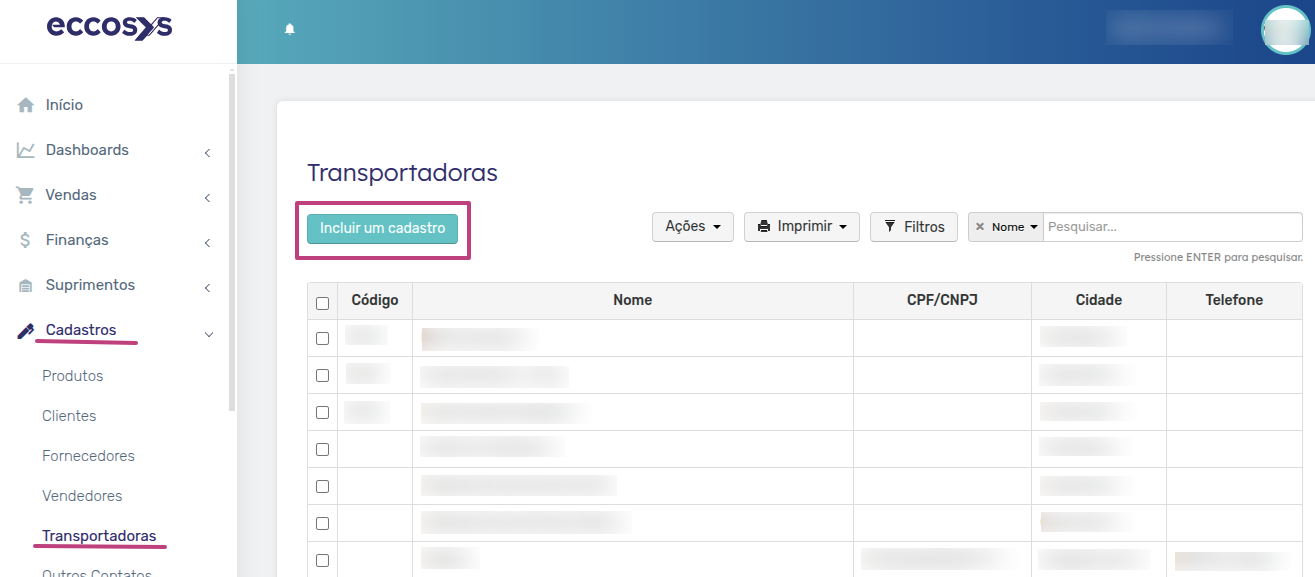This screenshot has width=1315, height=577.
Task: Click the Pesquisar search field
Action: point(1173,227)
